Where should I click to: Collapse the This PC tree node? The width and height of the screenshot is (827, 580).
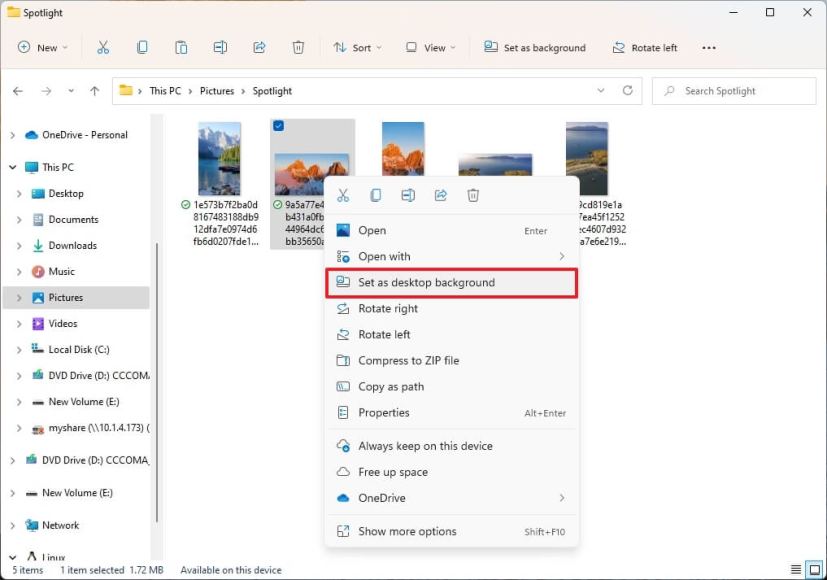(x=13, y=167)
